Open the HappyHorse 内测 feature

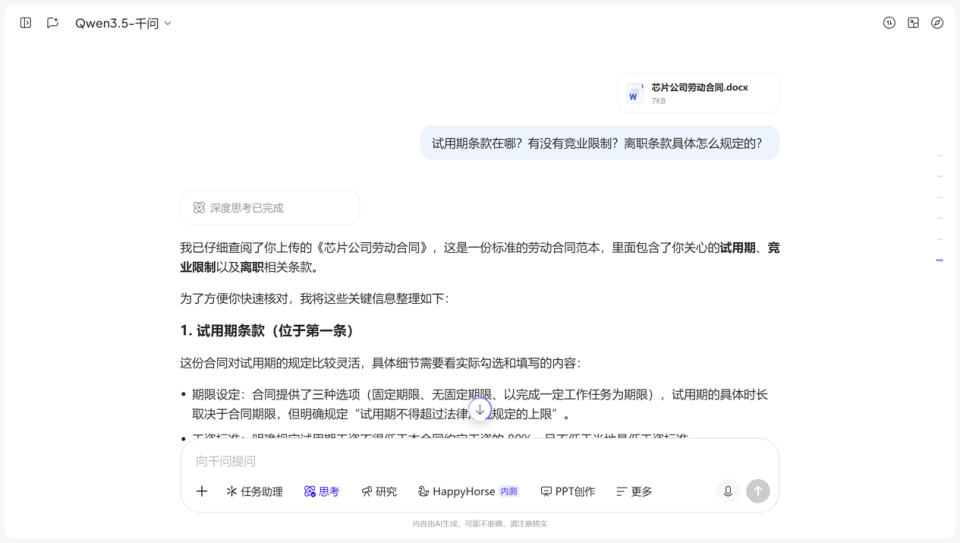pyautogui.click(x=468, y=491)
